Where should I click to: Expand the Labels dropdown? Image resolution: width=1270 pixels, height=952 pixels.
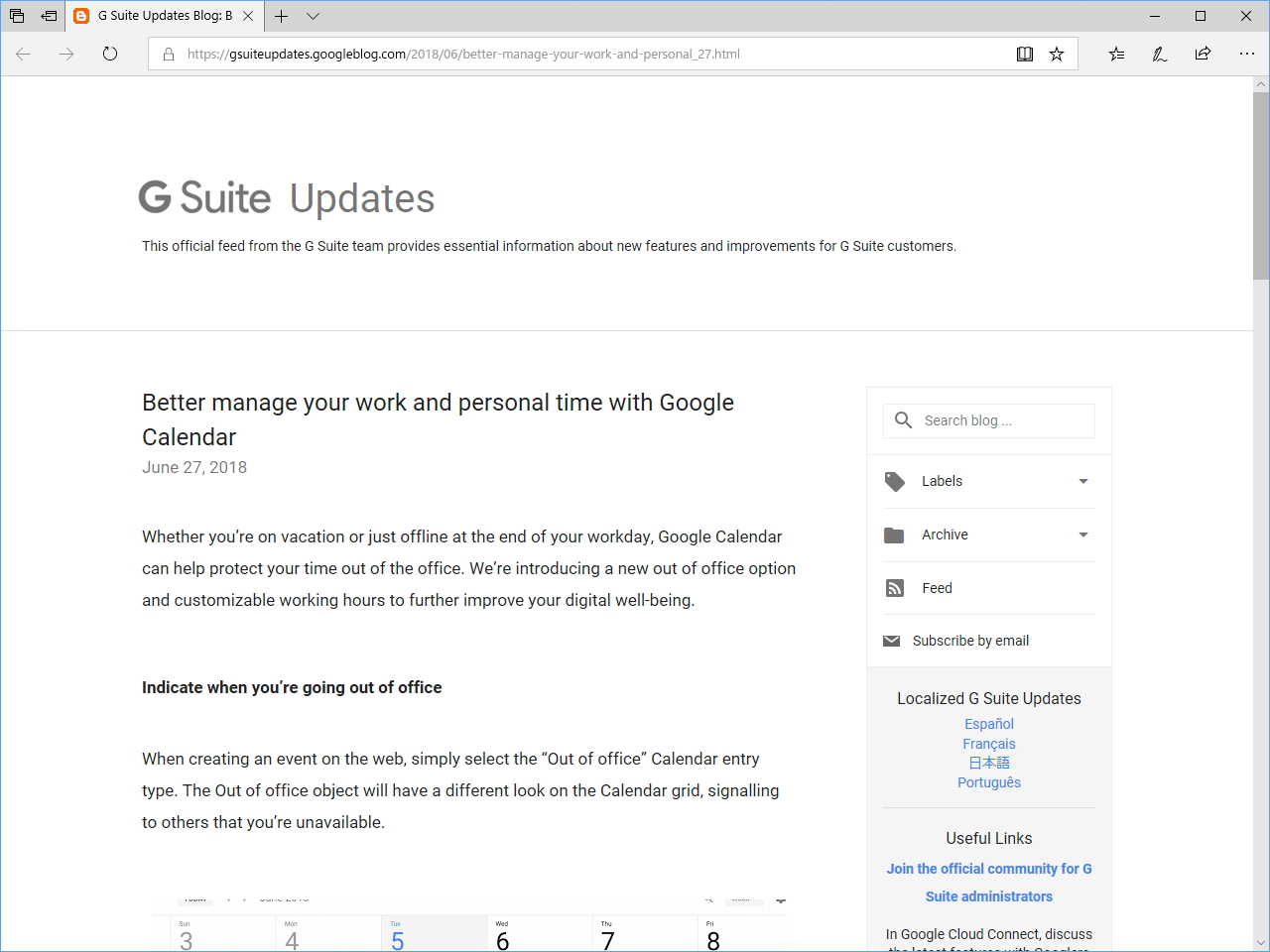pos(1083,481)
